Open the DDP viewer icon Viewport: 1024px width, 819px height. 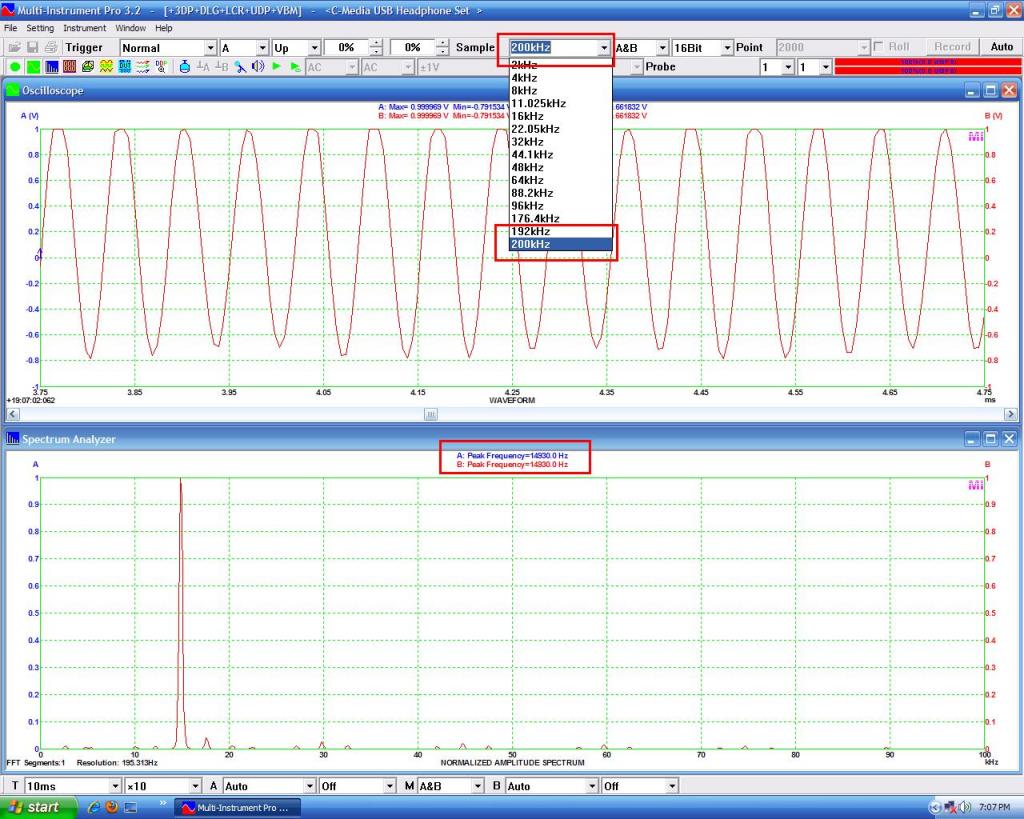tap(161, 67)
